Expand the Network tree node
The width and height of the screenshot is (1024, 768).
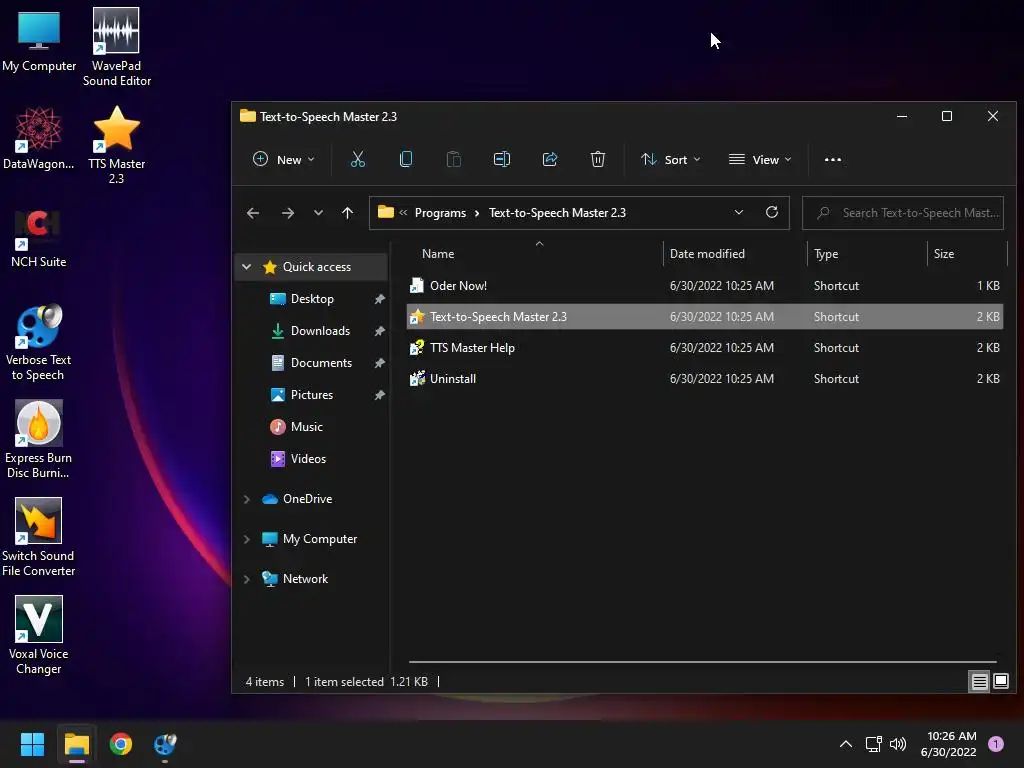click(x=246, y=579)
